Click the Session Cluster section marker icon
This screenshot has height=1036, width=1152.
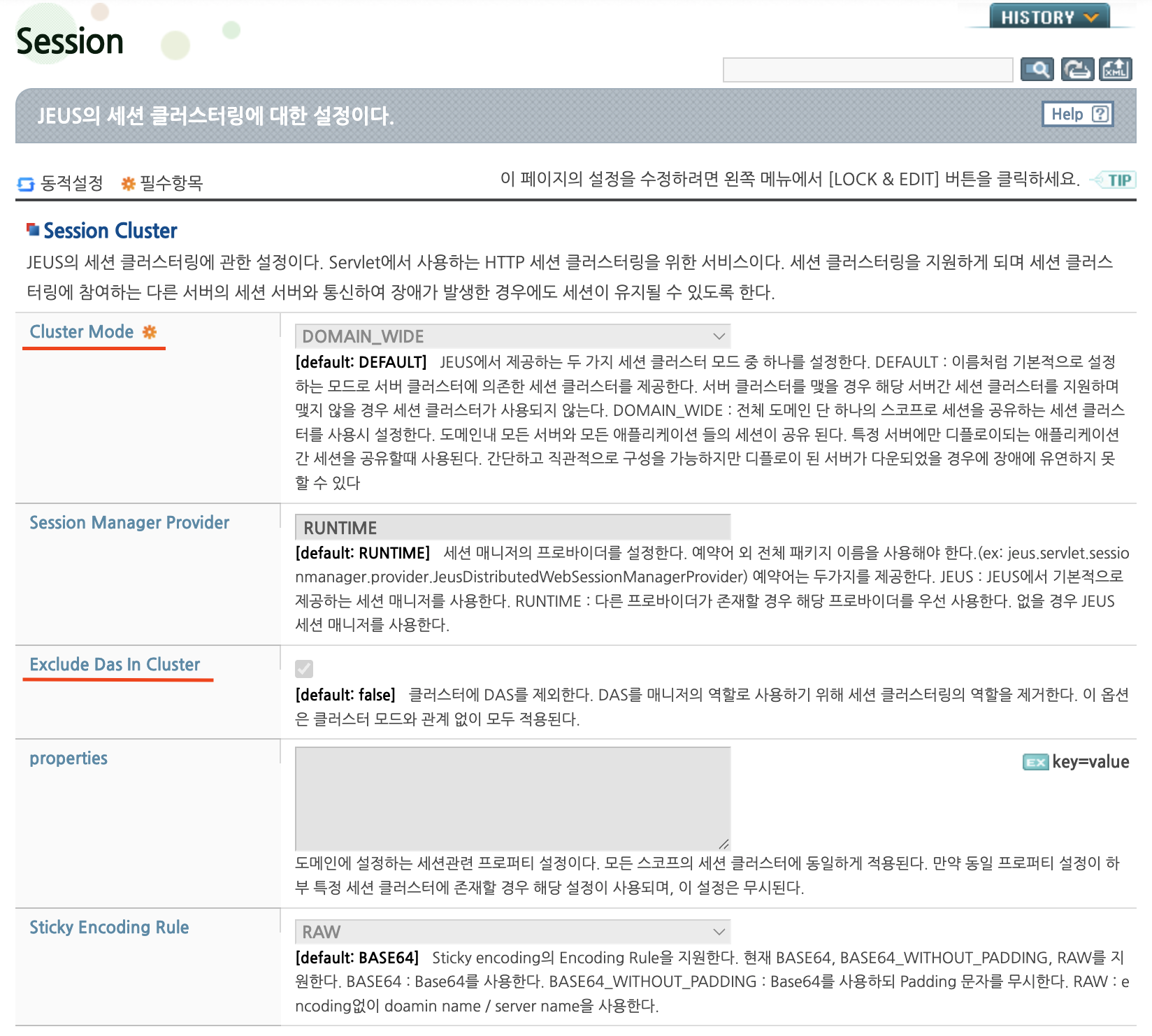33,229
